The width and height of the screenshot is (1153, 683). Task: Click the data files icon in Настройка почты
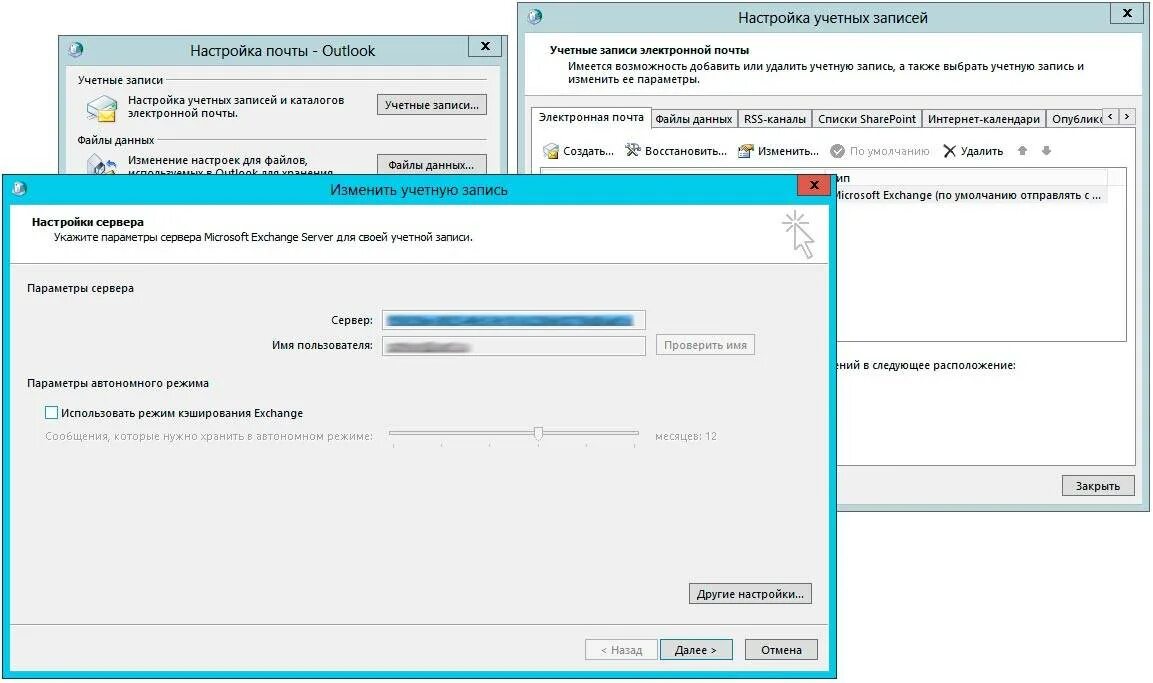(101, 165)
